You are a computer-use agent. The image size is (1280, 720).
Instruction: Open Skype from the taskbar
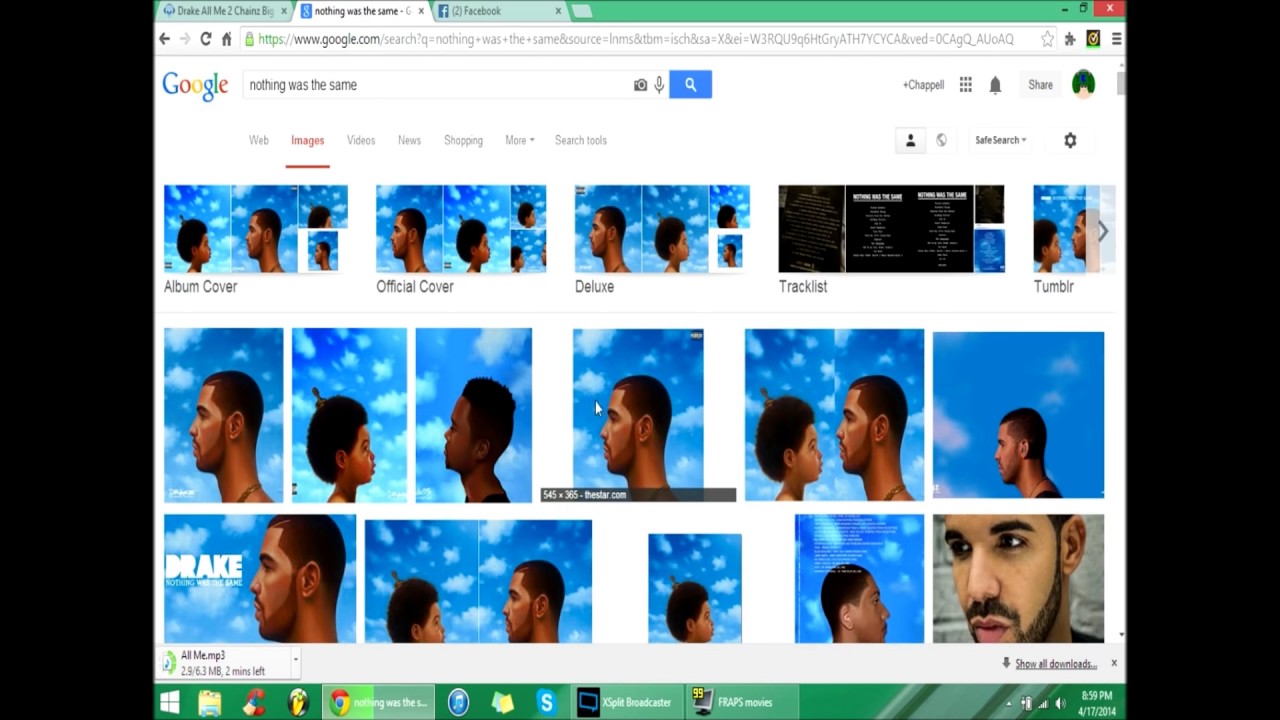coord(545,703)
